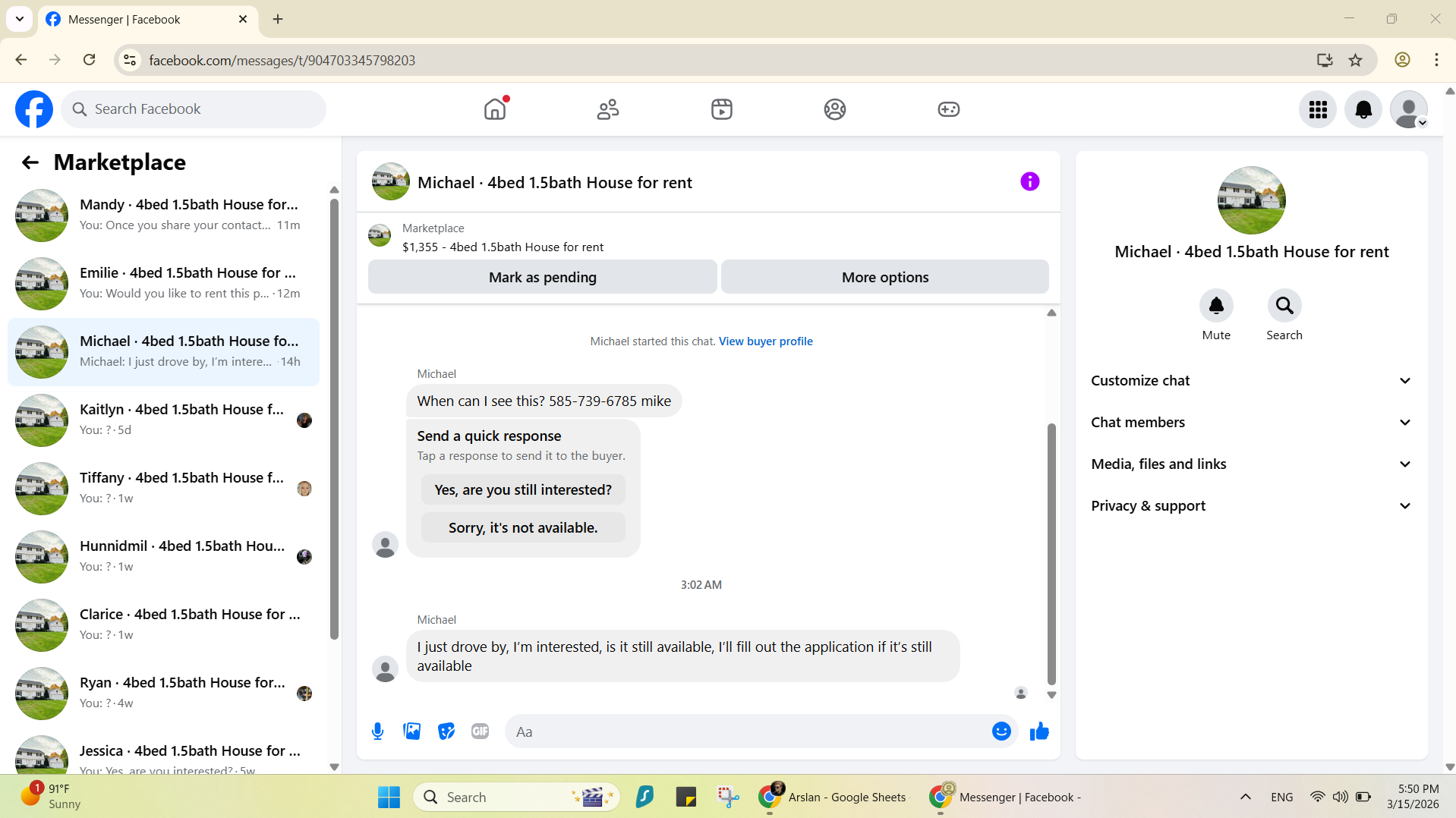Screen dimensions: 1456x818
Task: Click the Windows taskbar Search box
Action: point(516,797)
